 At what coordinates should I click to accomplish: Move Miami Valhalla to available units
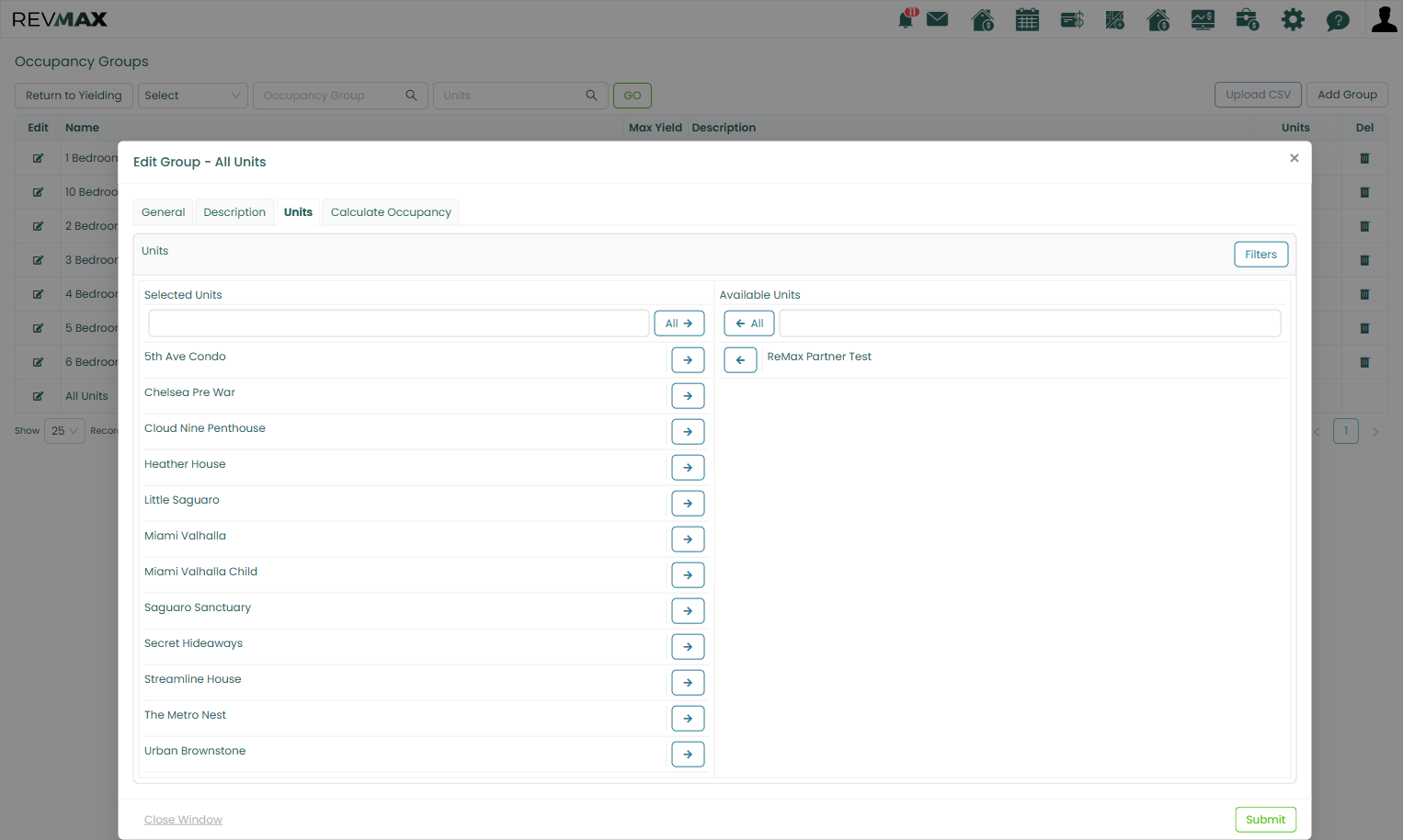pos(688,539)
